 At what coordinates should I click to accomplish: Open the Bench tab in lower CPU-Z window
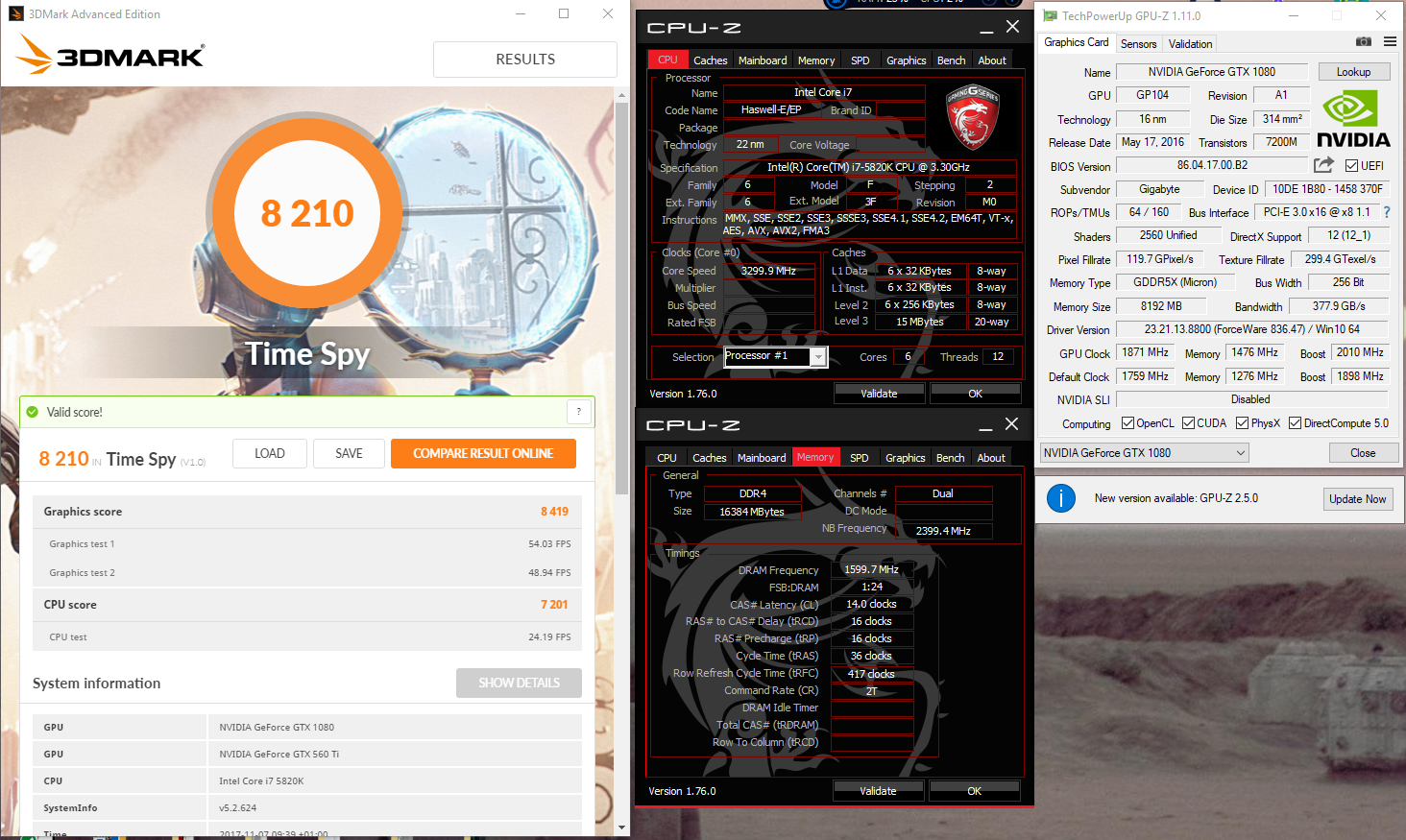click(951, 458)
